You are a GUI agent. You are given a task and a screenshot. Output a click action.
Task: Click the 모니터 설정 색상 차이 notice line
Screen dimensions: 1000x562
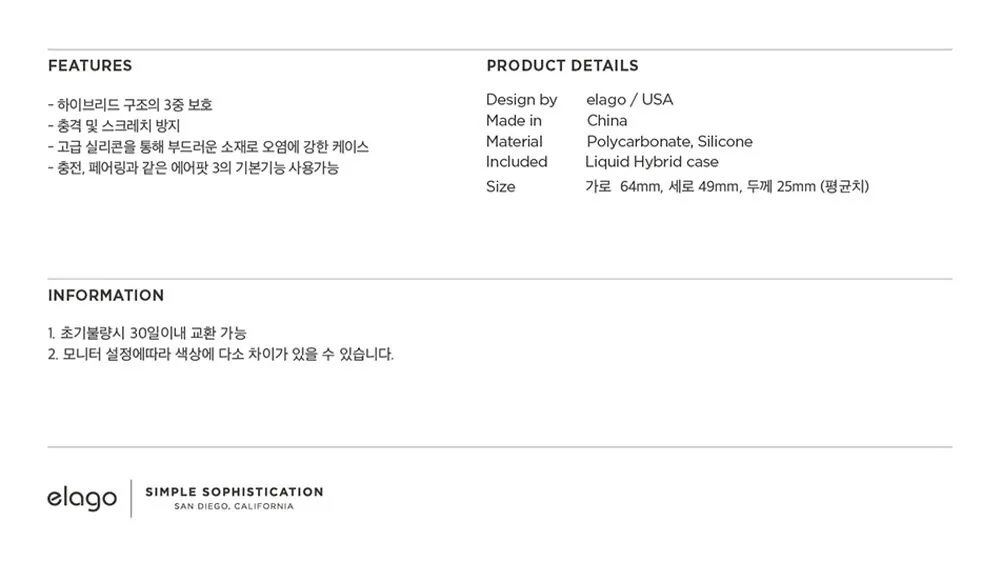(221, 354)
